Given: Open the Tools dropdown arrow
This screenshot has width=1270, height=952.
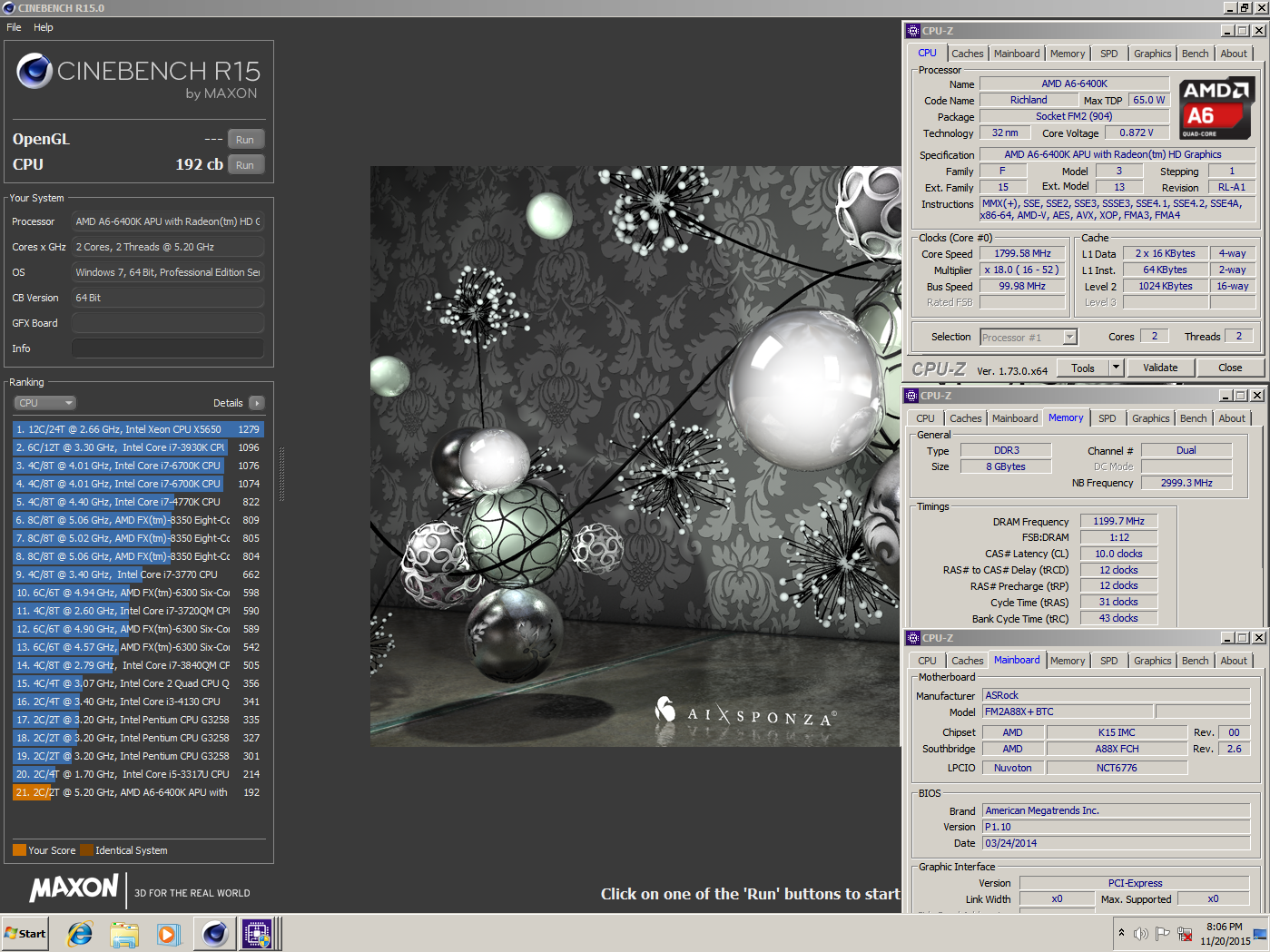Looking at the screenshot, I should point(1117,368).
